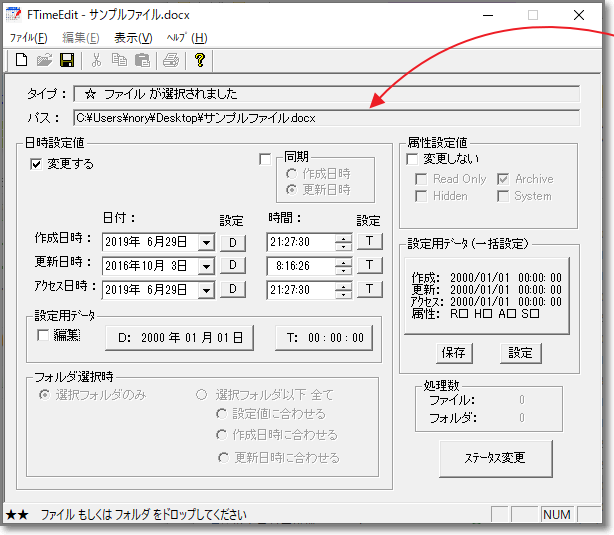The width and height of the screenshot is (614, 535).
Task: Open the 表示(V) menu
Action: point(133,38)
